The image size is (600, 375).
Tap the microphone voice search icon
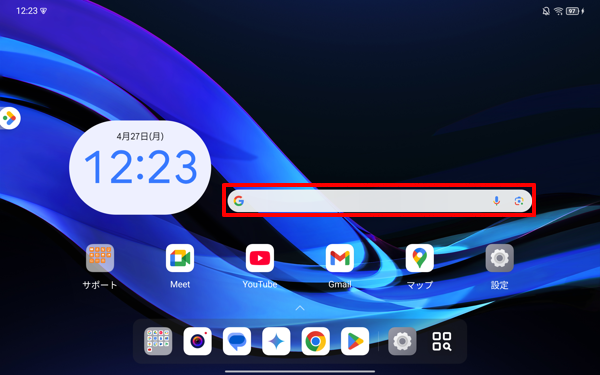tap(496, 201)
